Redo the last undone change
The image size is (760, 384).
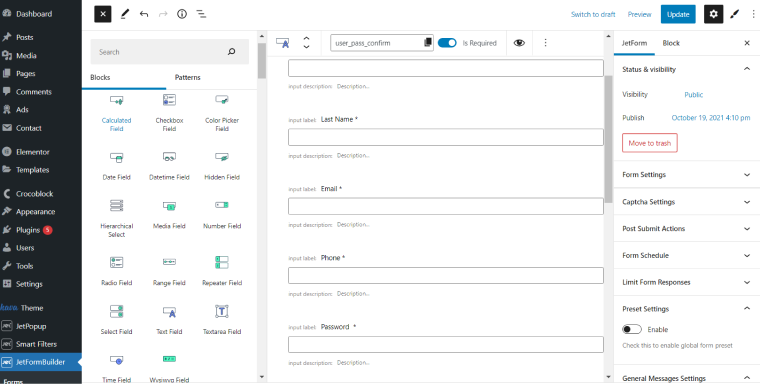coord(163,14)
